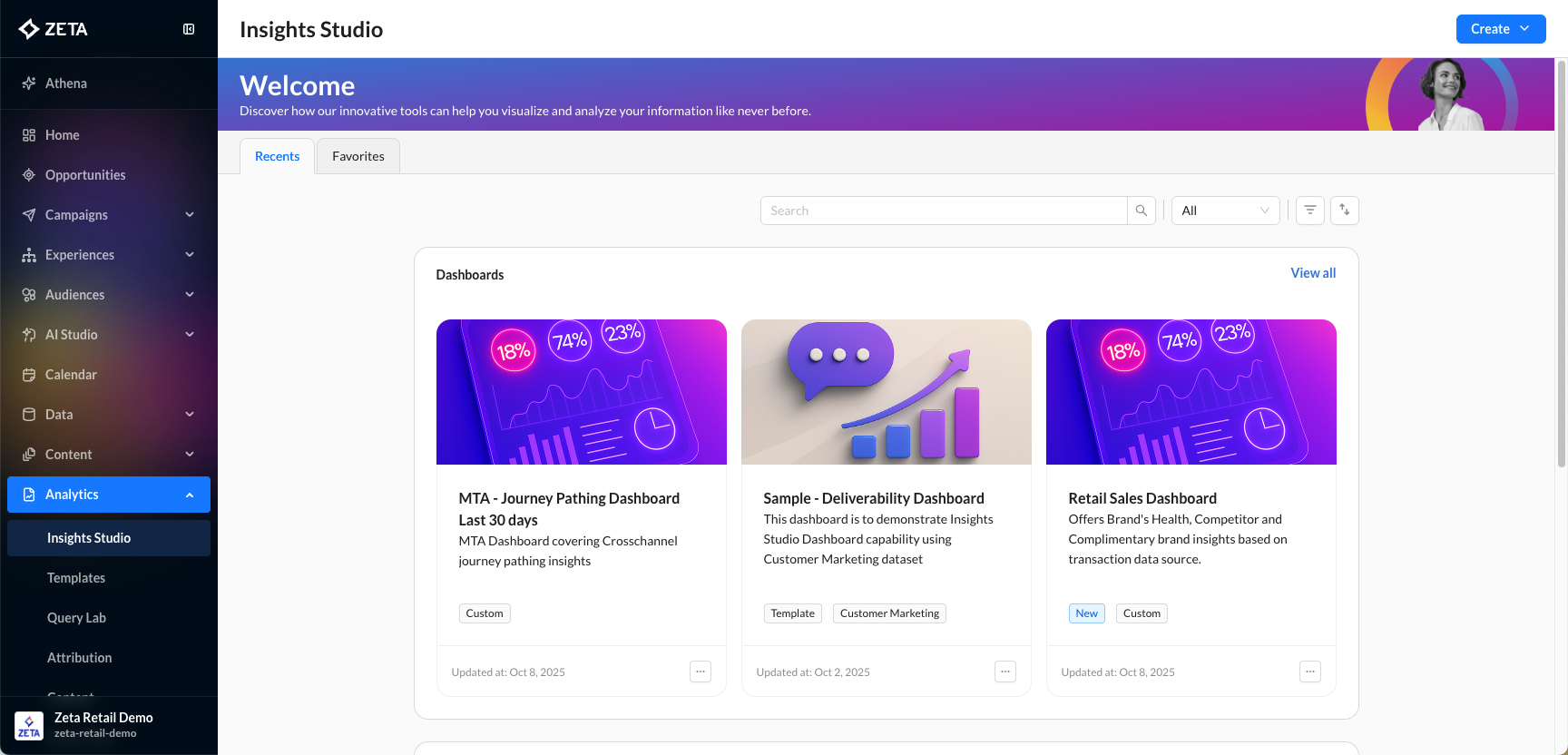Screen dimensions: 1568x755
Task: Open more options on MTA Journey Pathing card
Action: [x=700, y=672]
